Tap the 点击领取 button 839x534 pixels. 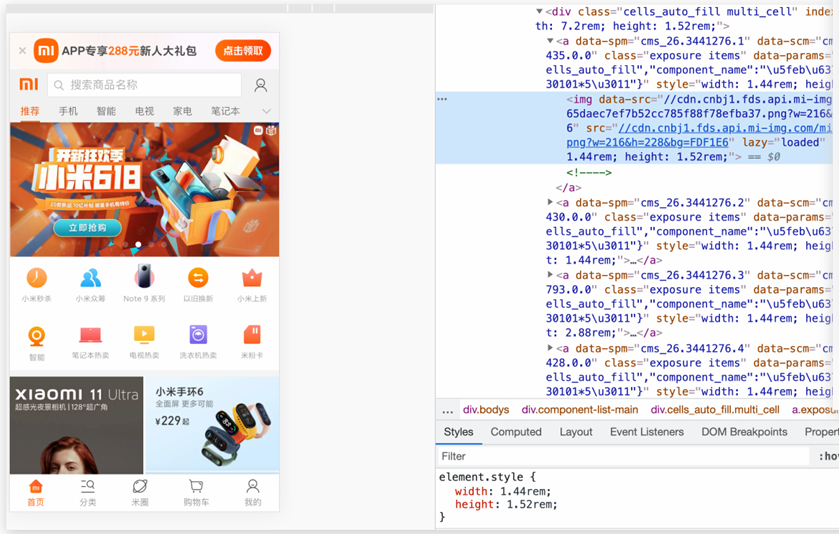[243, 51]
